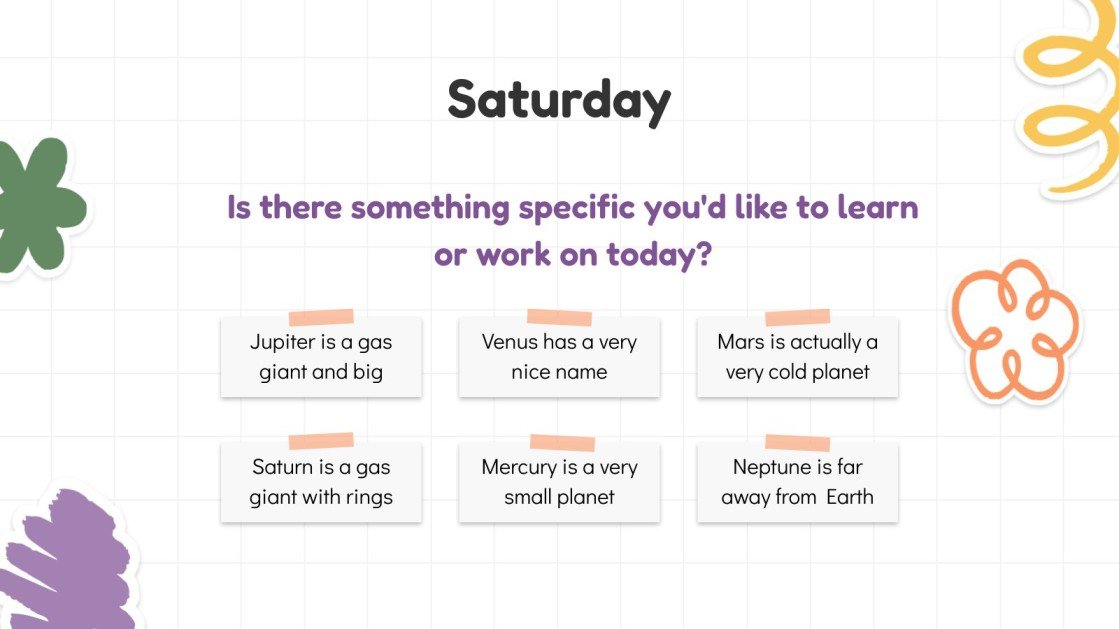Select the 'Mercury is a very small planet' note
Screen dimensions: 1119x629
click(559, 482)
